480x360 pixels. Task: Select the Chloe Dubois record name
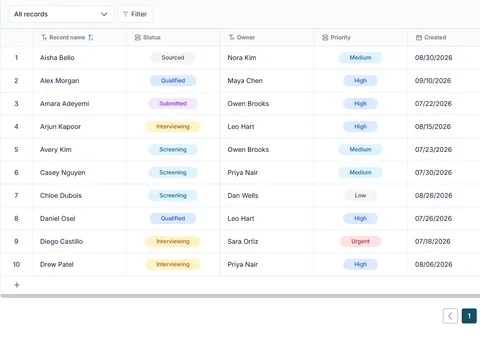[61, 196]
